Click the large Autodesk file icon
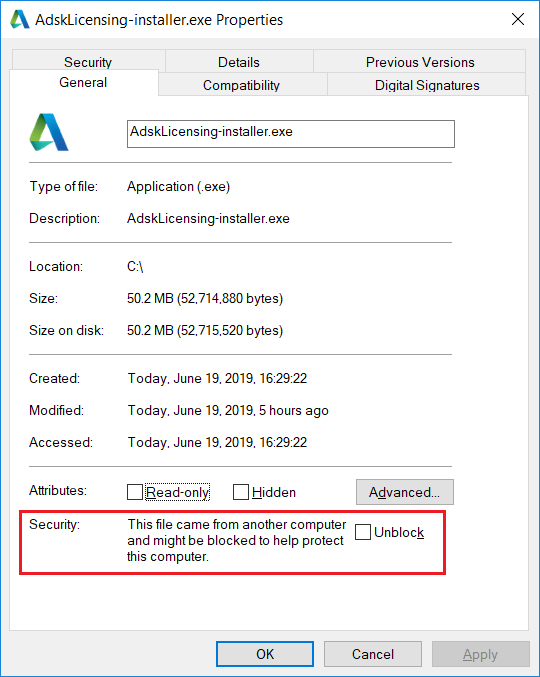Viewport: 540px width, 677px height. (x=49, y=132)
